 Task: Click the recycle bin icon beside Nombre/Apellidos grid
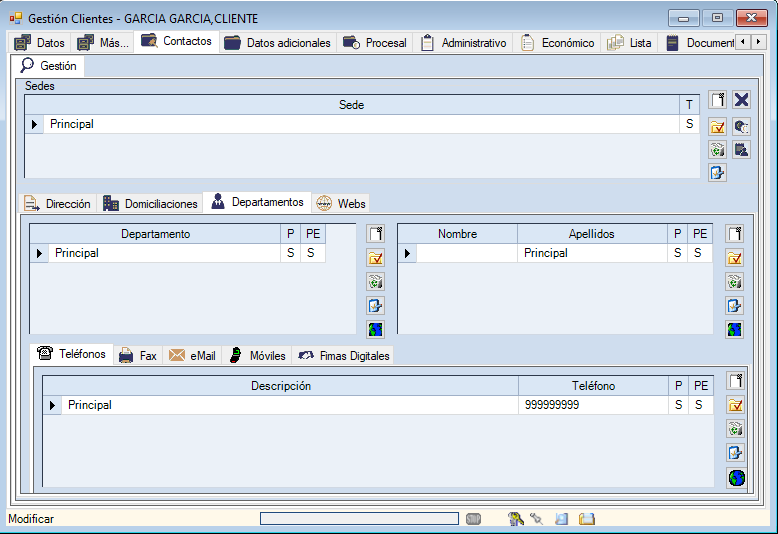tap(735, 282)
